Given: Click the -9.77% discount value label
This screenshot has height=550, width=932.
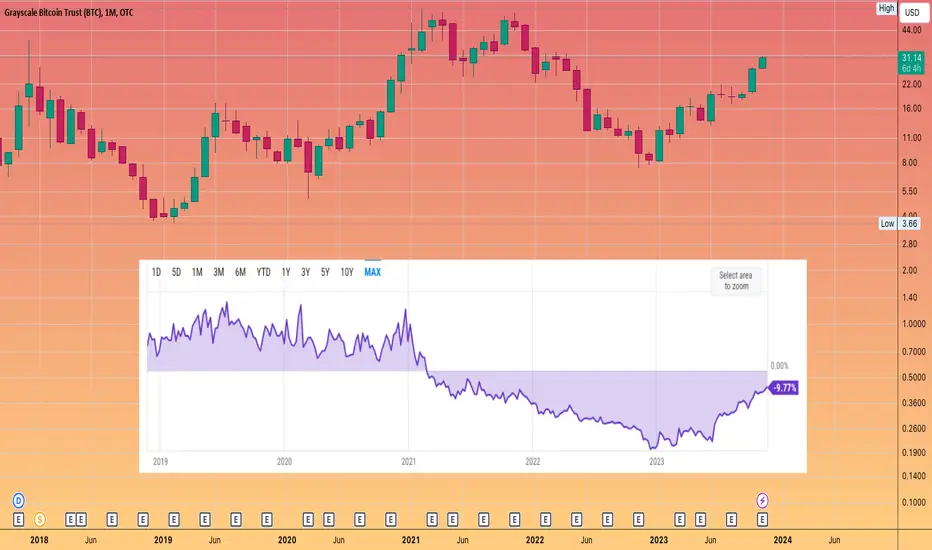Looking at the screenshot, I should pyautogui.click(x=785, y=388).
